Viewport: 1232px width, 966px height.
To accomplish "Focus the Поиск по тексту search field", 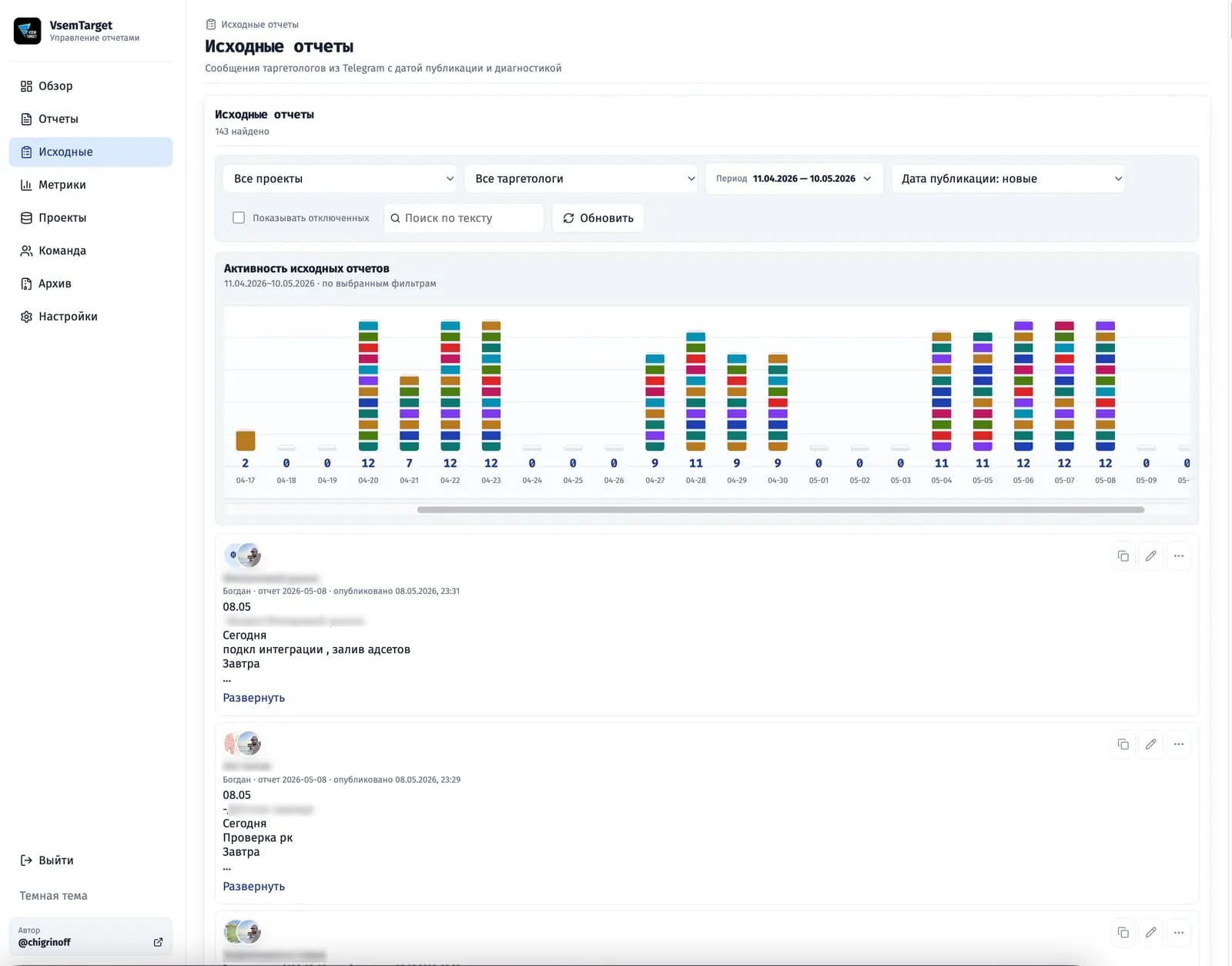I will coord(464,218).
